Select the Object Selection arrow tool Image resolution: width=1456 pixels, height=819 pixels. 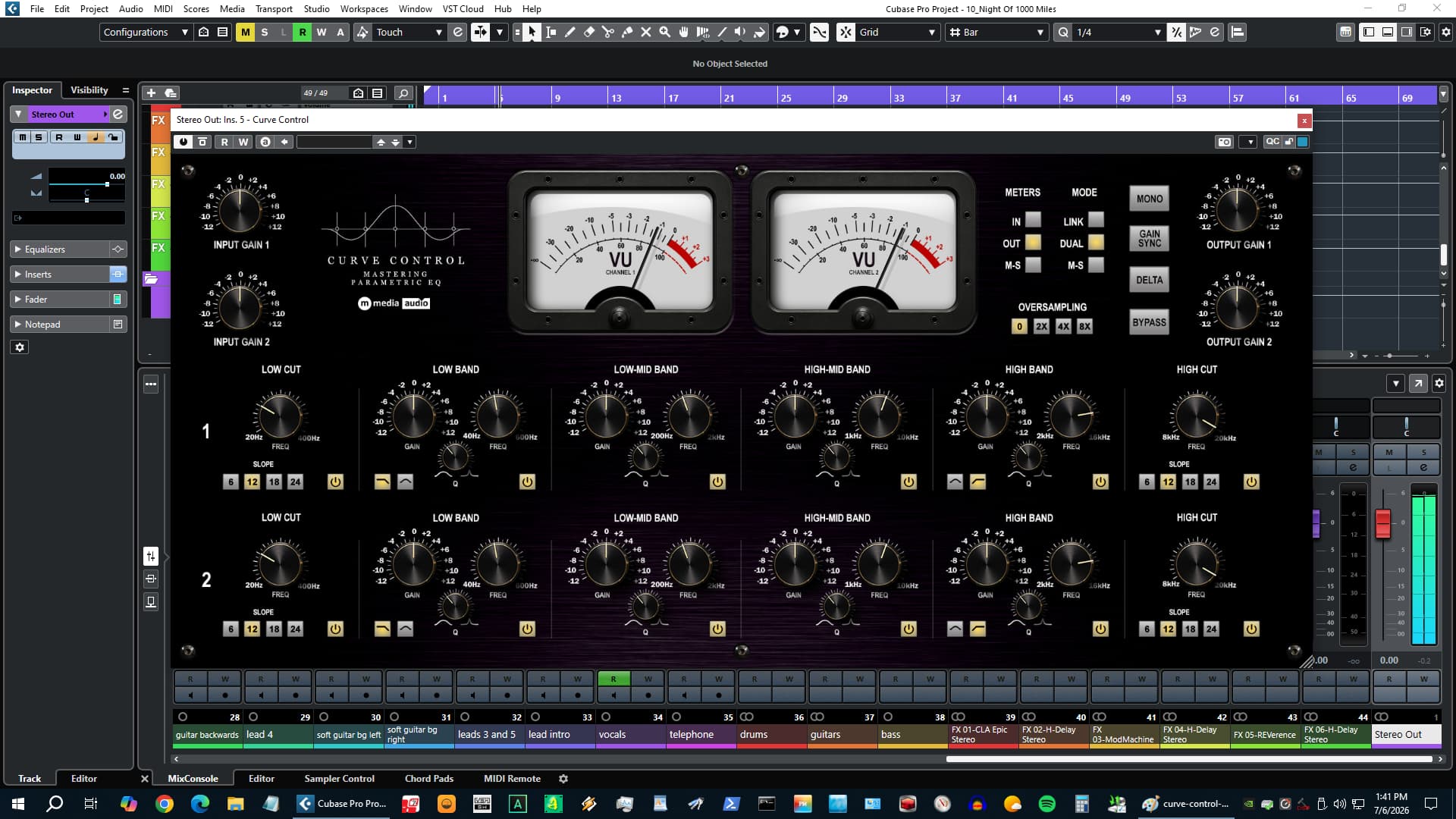pyautogui.click(x=532, y=32)
